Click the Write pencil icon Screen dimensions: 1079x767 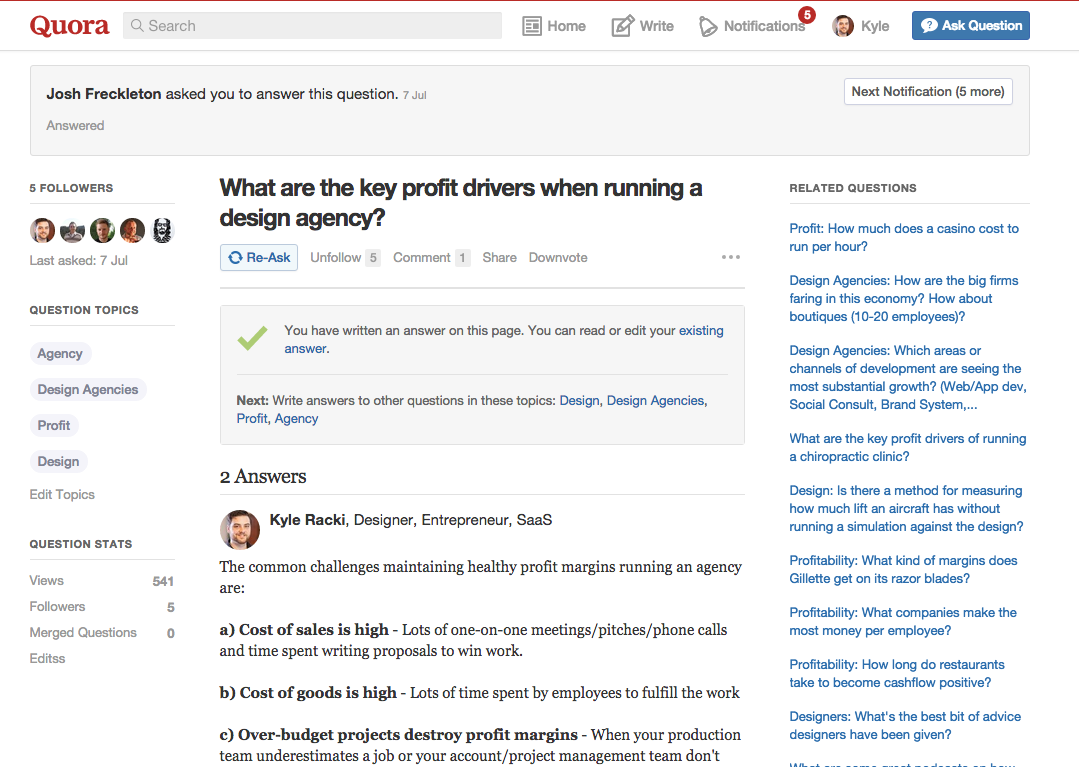point(623,26)
